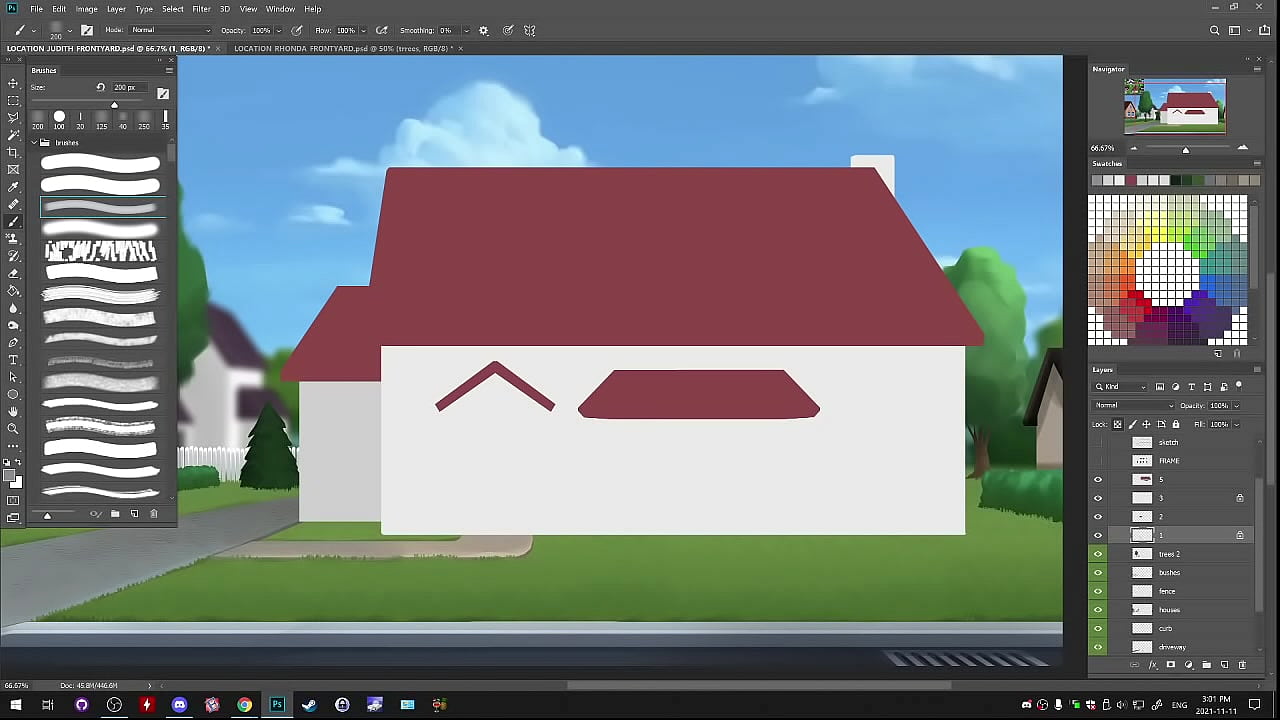Open the layer blend mode dropdown
This screenshot has width=1280, height=720.
click(1134, 405)
